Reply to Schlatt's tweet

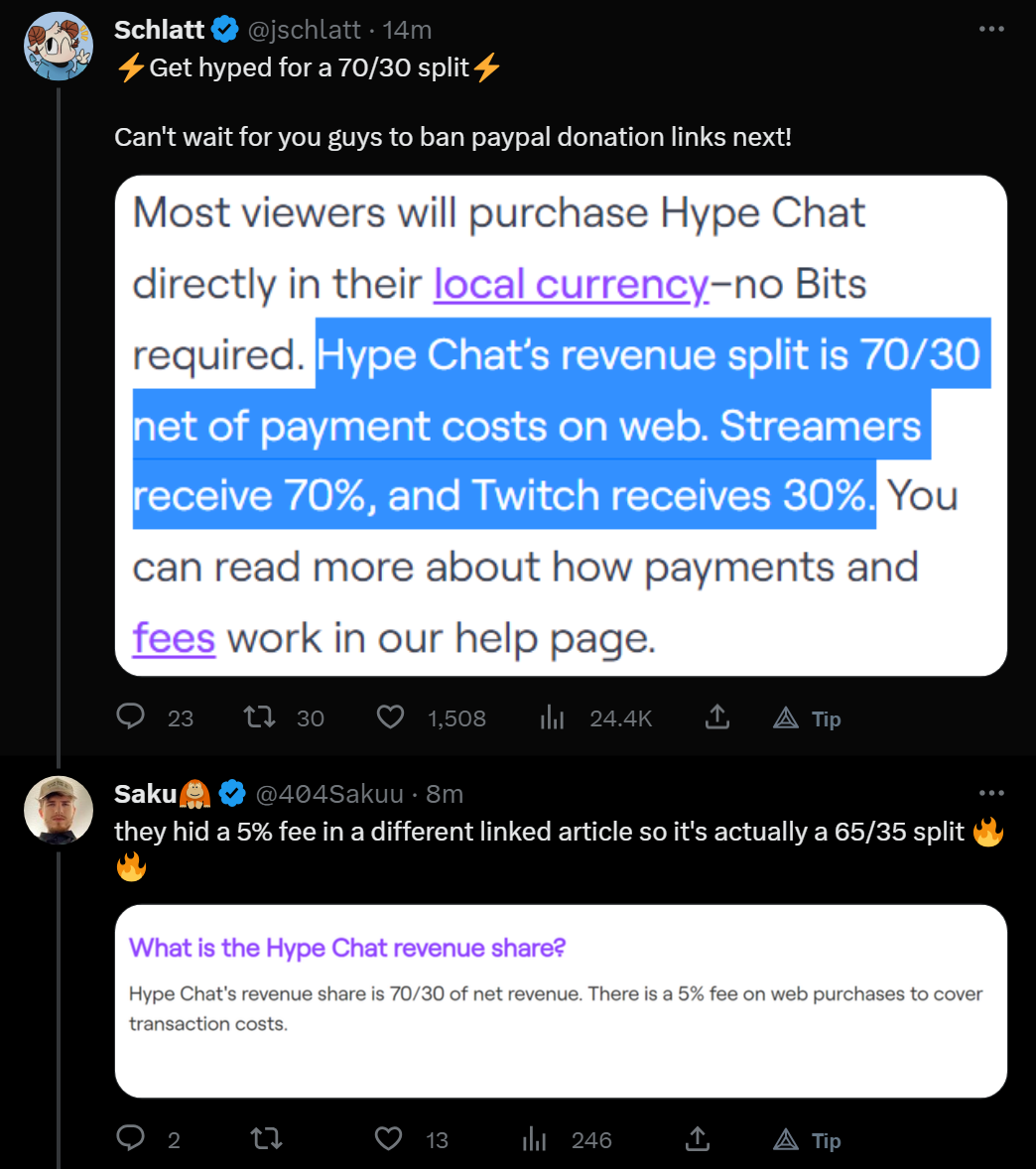click(131, 717)
